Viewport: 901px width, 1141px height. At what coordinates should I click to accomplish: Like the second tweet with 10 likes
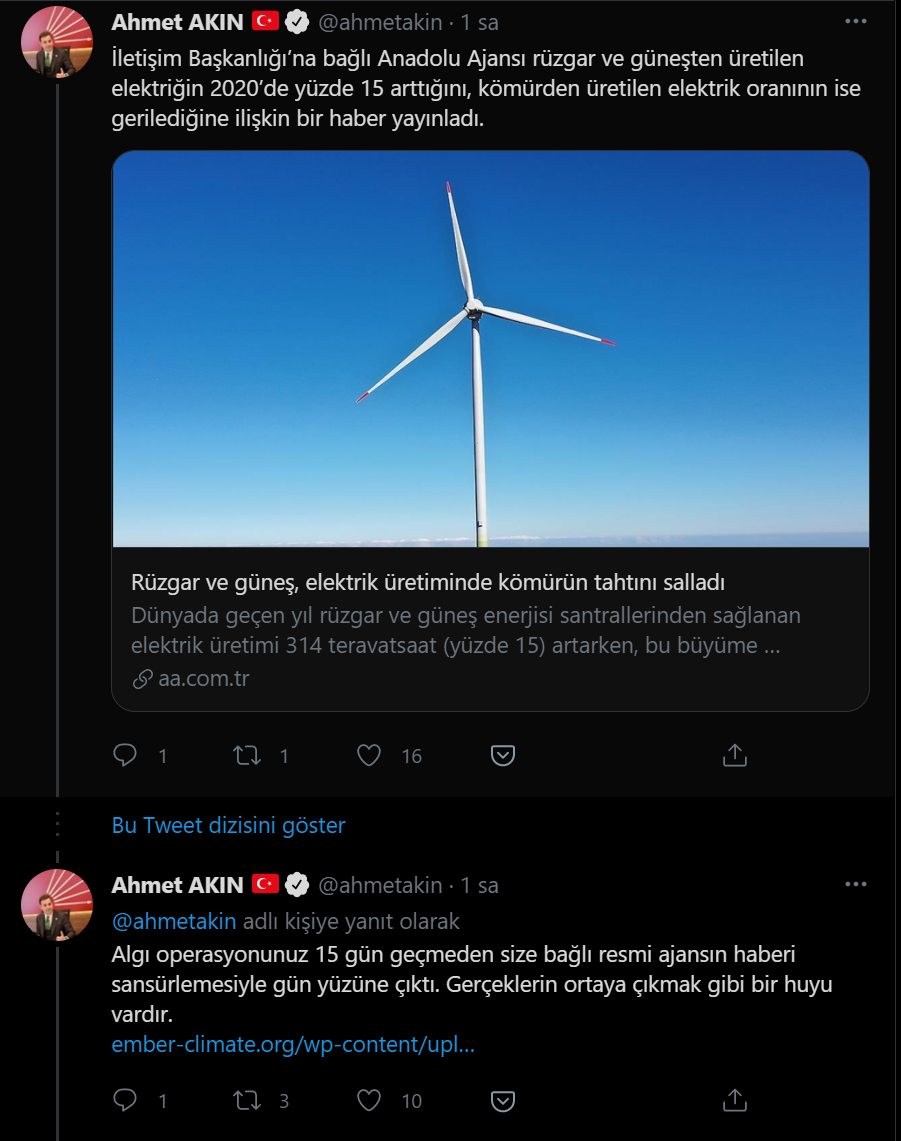point(369,1101)
